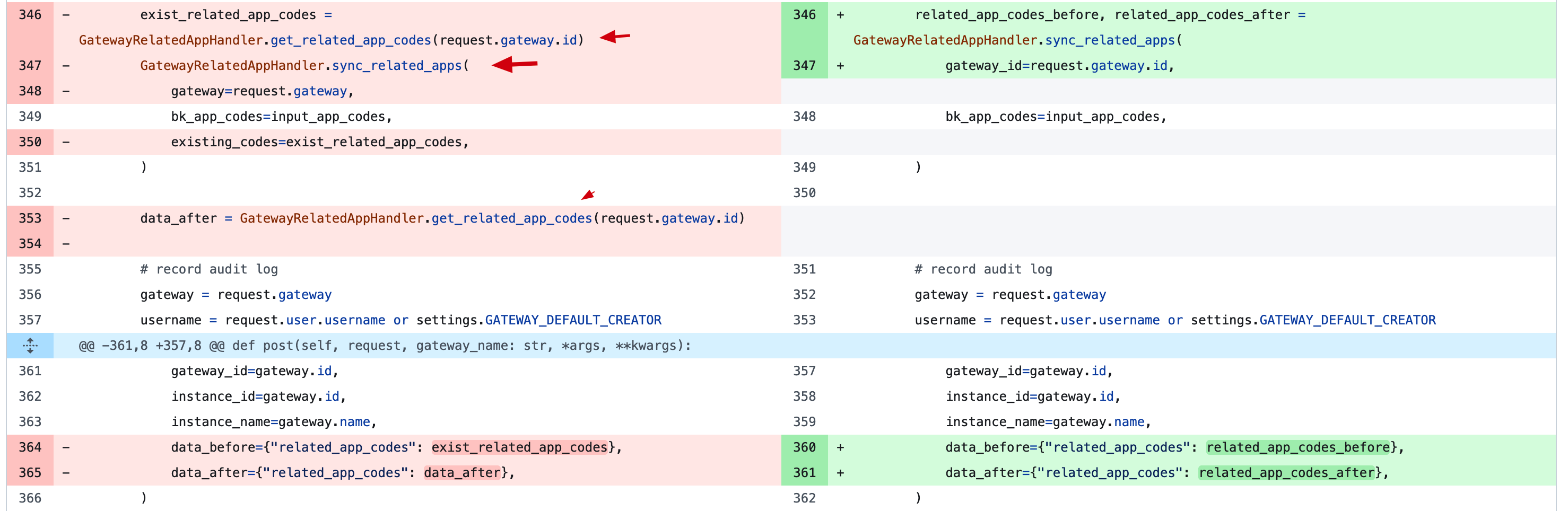
Task: Click the plus marker on added line 360
Action: [x=840, y=447]
